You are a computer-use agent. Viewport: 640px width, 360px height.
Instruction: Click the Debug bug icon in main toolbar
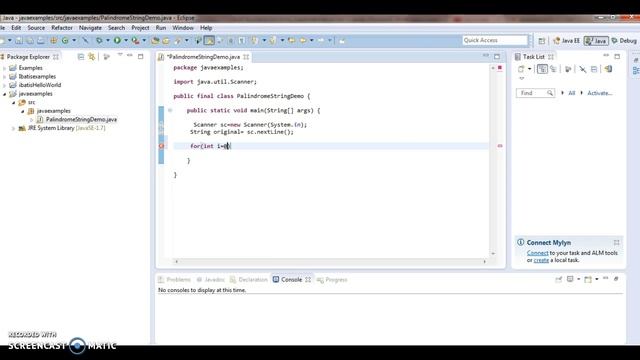[99, 40]
